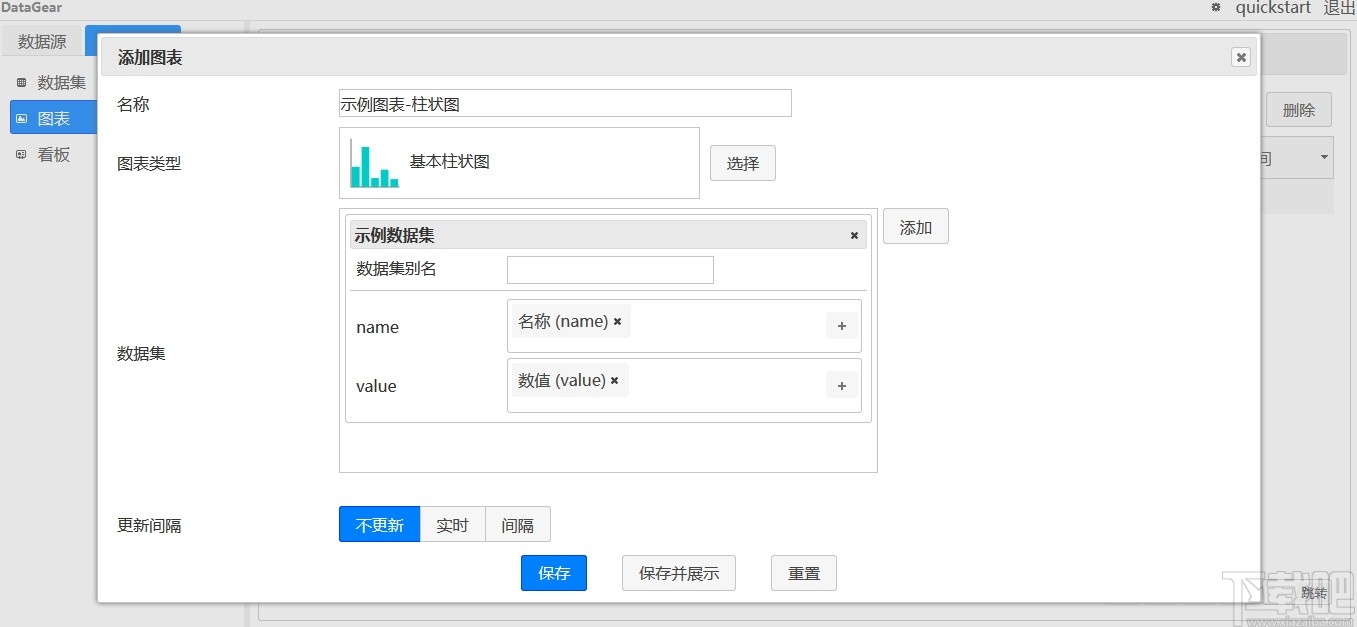This screenshot has width=1357, height=627.
Task: Switch update interval to 实时
Action: [452, 523]
